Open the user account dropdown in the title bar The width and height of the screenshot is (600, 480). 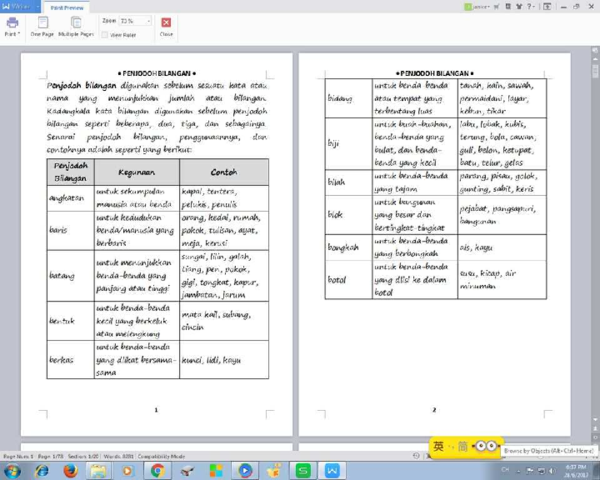477,7
